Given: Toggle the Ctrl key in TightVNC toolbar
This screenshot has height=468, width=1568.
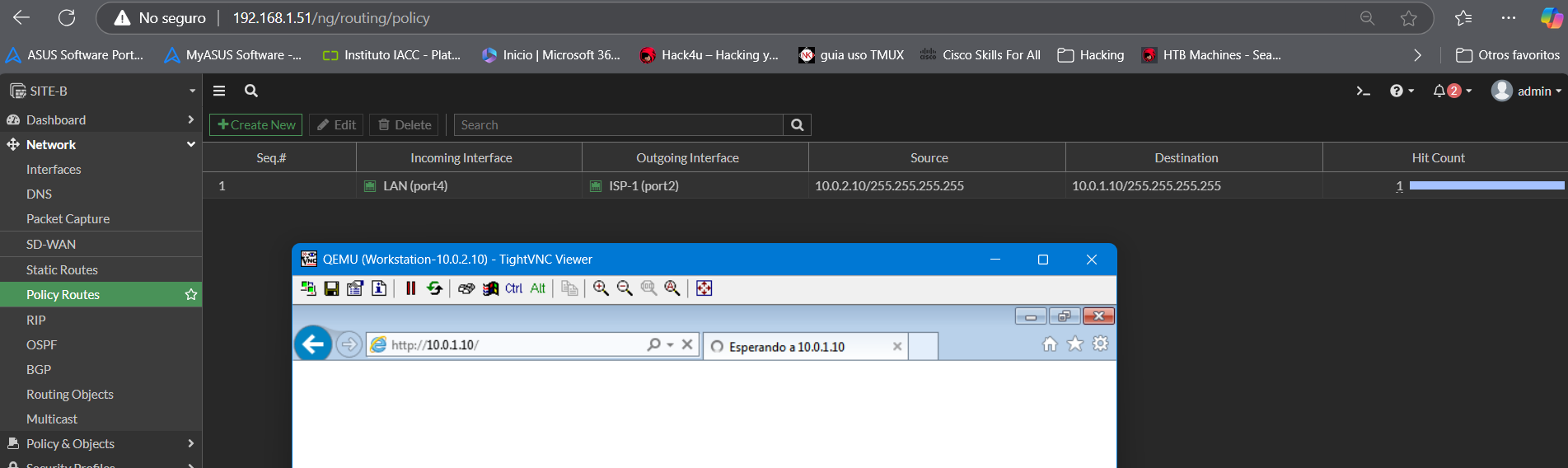Looking at the screenshot, I should click(513, 288).
